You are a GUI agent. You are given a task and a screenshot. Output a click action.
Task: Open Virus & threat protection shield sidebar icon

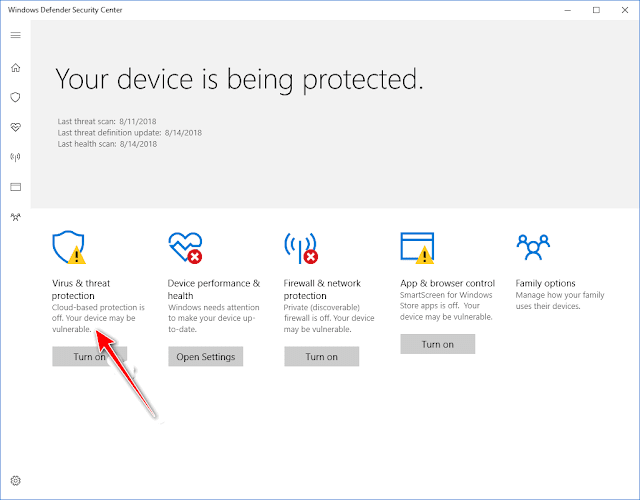pyautogui.click(x=16, y=97)
